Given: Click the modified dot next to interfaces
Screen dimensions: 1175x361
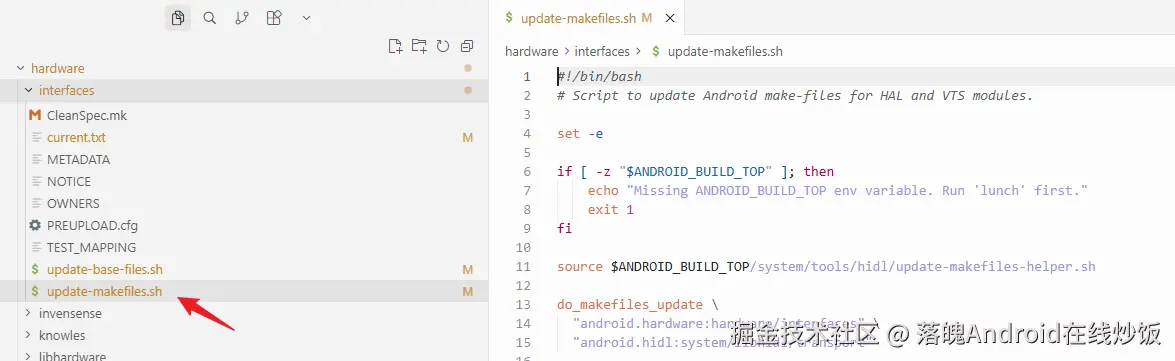Looking at the screenshot, I should tap(468, 91).
